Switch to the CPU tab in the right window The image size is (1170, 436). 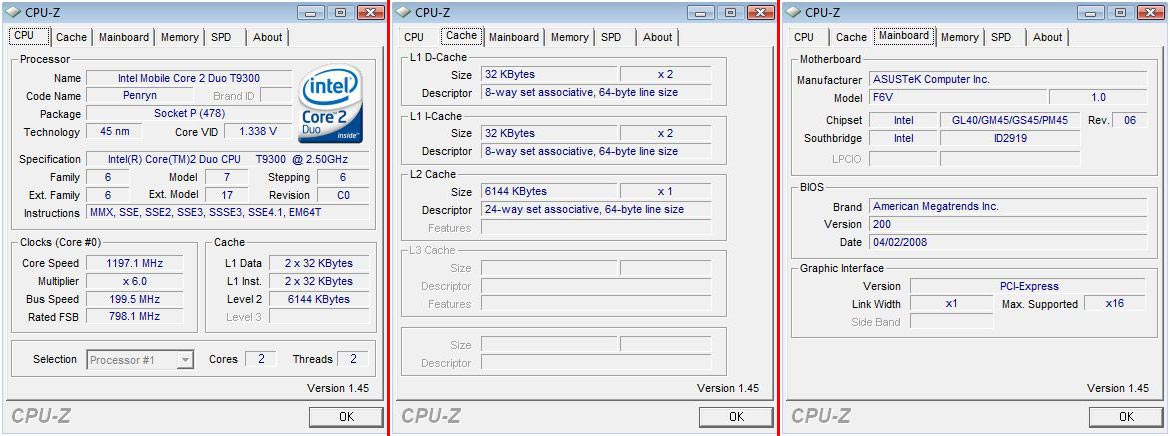click(803, 37)
